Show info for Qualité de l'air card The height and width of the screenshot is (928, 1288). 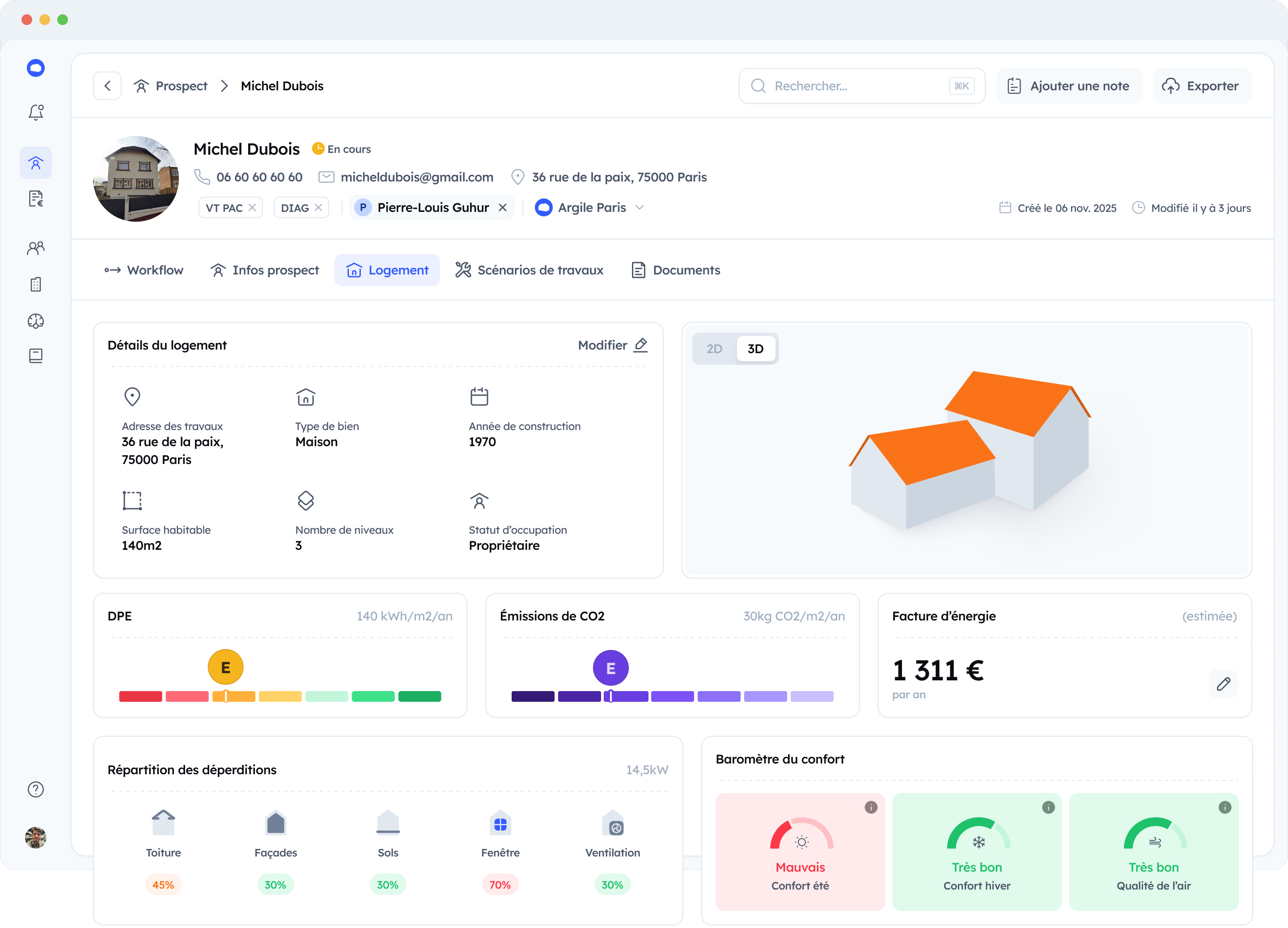[1224, 807]
